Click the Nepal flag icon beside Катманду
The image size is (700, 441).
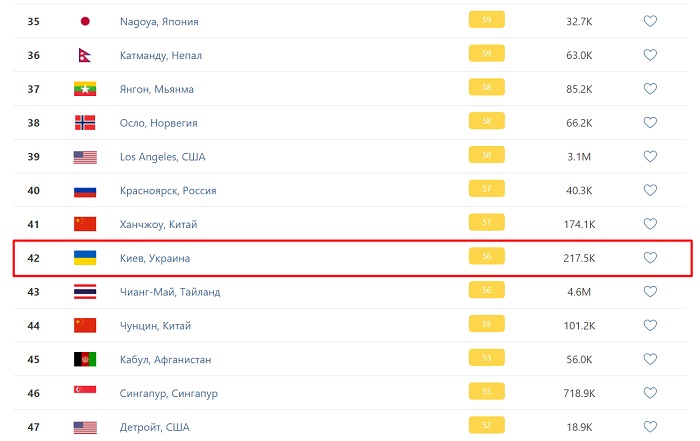point(83,55)
